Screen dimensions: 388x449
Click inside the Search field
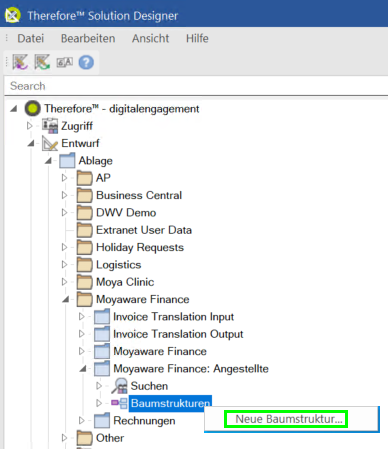click(197, 86)
